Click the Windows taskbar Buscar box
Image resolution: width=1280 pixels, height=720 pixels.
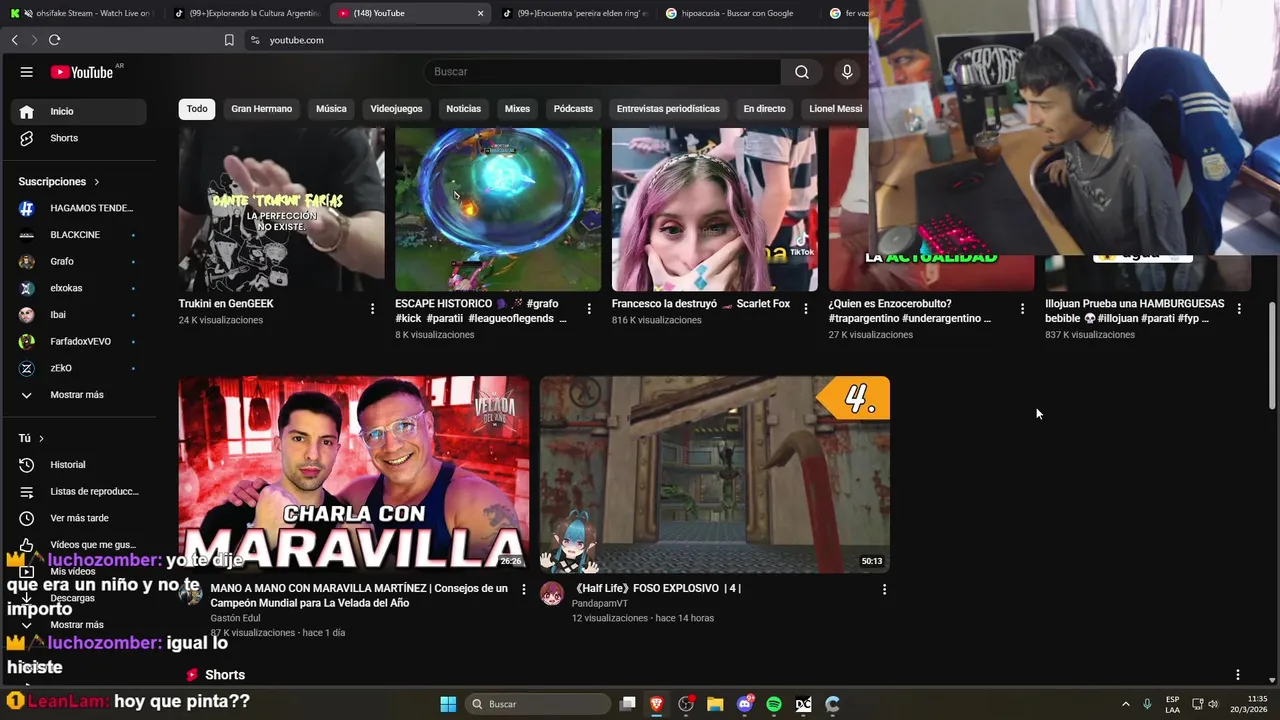(x=539, y=704)
